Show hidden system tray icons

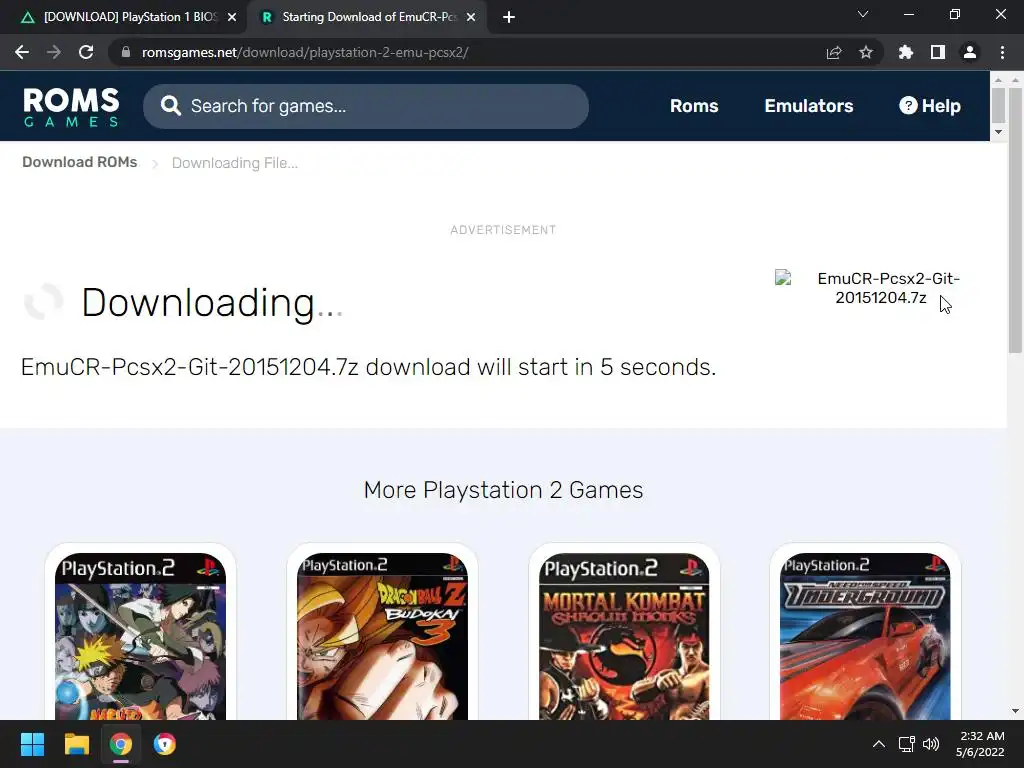click(879, 744)
